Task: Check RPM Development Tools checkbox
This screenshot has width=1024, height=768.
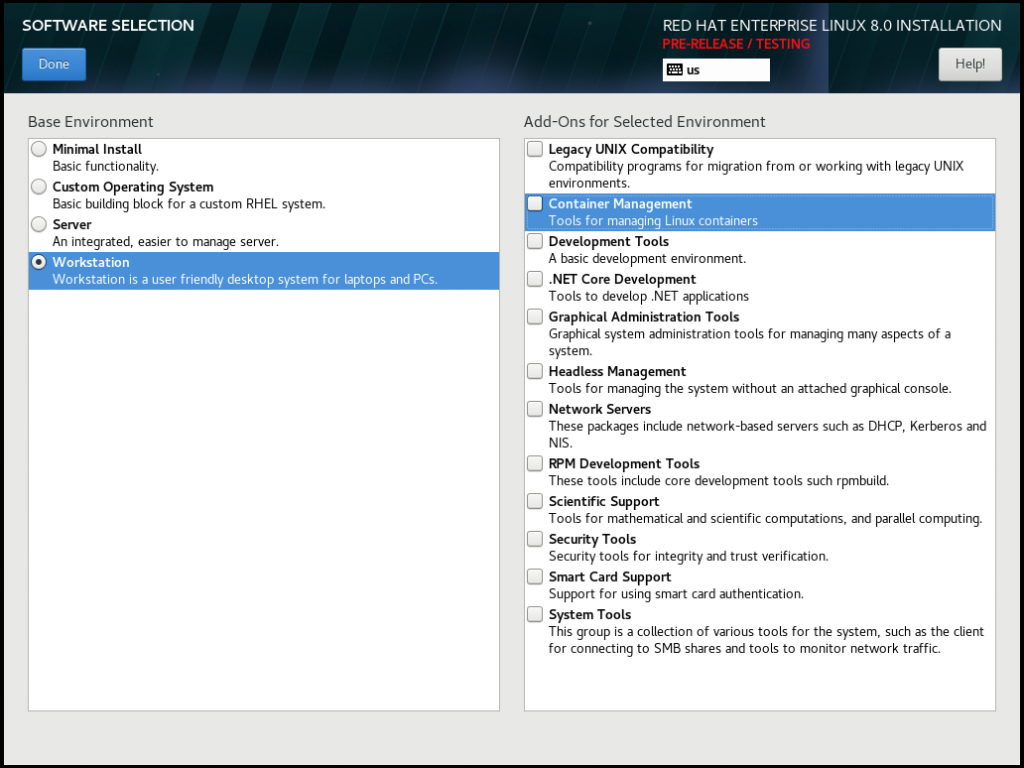Action: point(535,463)
